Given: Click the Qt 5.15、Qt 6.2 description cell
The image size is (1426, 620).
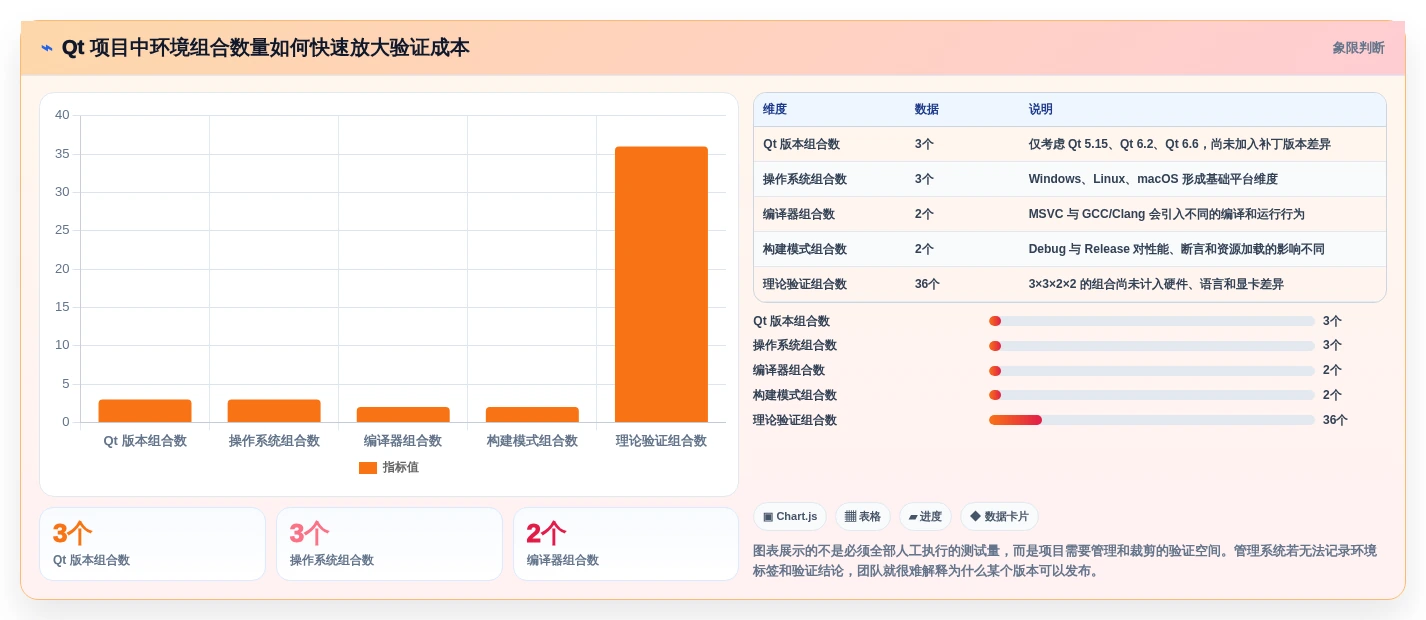Looking at the screenshot, I should tap(1180, 144).
